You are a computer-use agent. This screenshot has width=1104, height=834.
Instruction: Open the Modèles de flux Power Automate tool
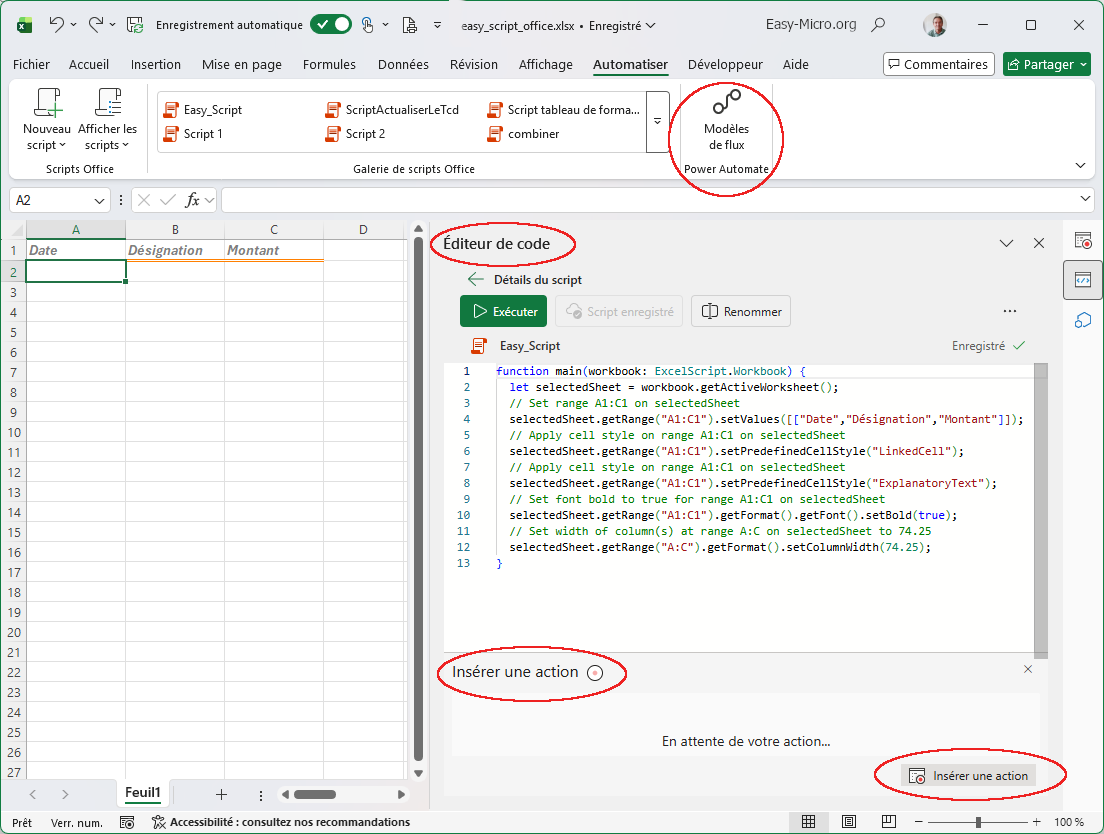(725, 122)
